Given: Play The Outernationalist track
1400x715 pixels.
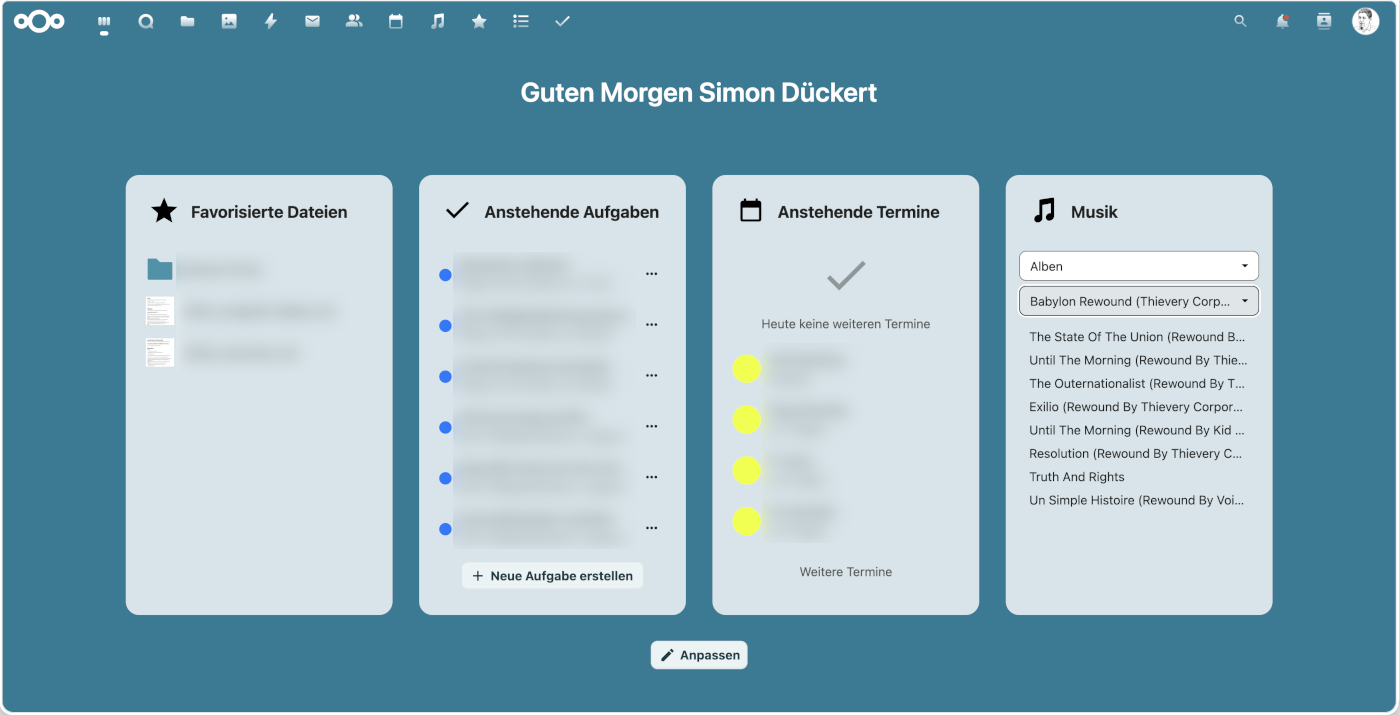Looking at the screenshot, I should pyautogui.click(x=1139, y=383).
